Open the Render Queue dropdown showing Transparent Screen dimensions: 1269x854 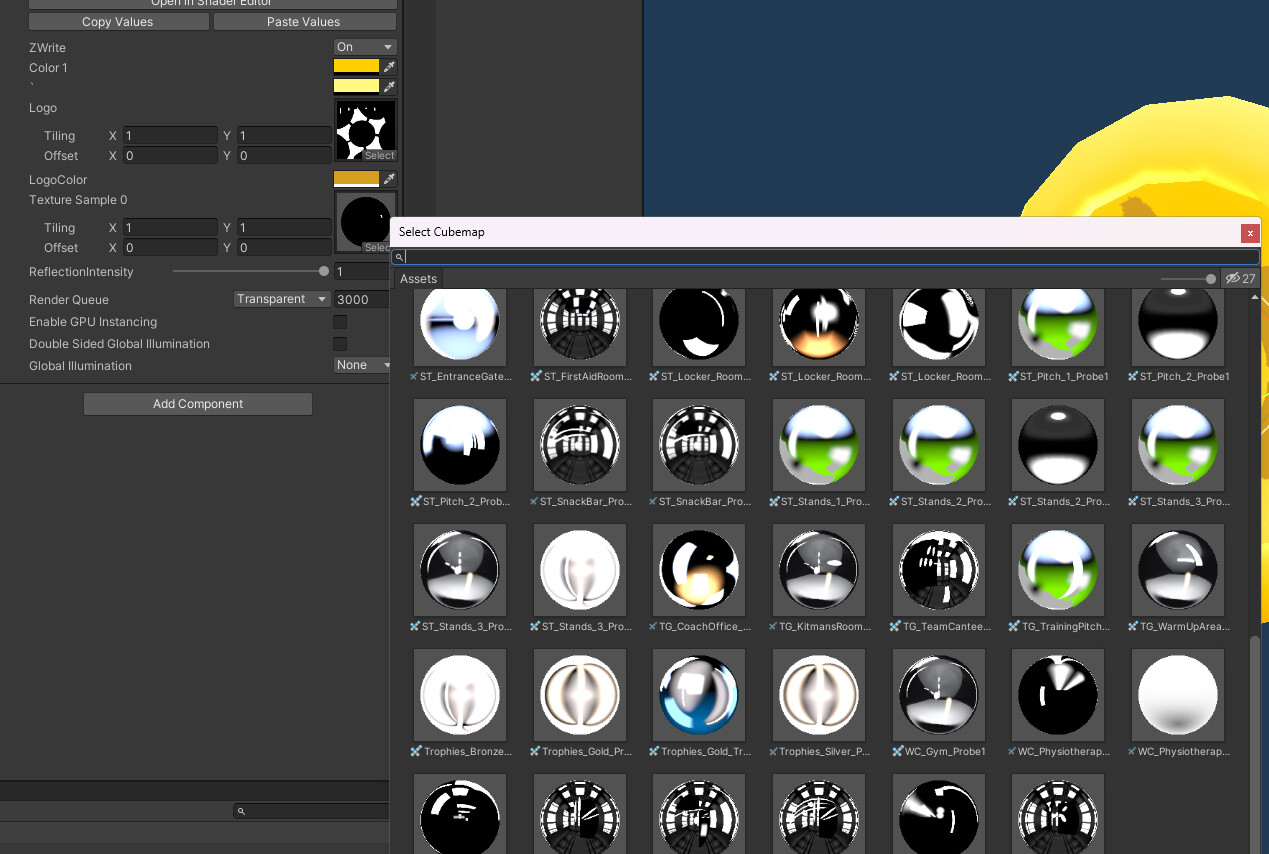click(281, 299)
